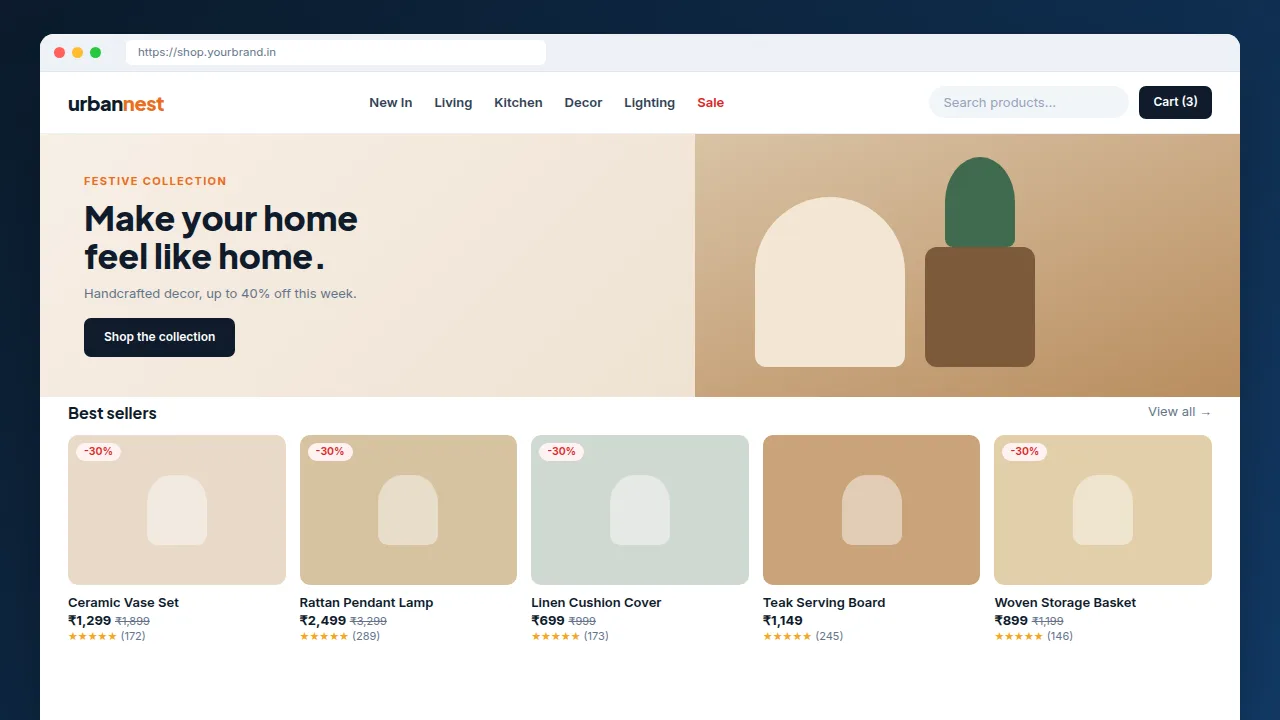Click the Linen Cushion Cover title
Image resolution: width=1280 pixels, height=720 pixels.
pyautogui.click(x=596, y=603)
